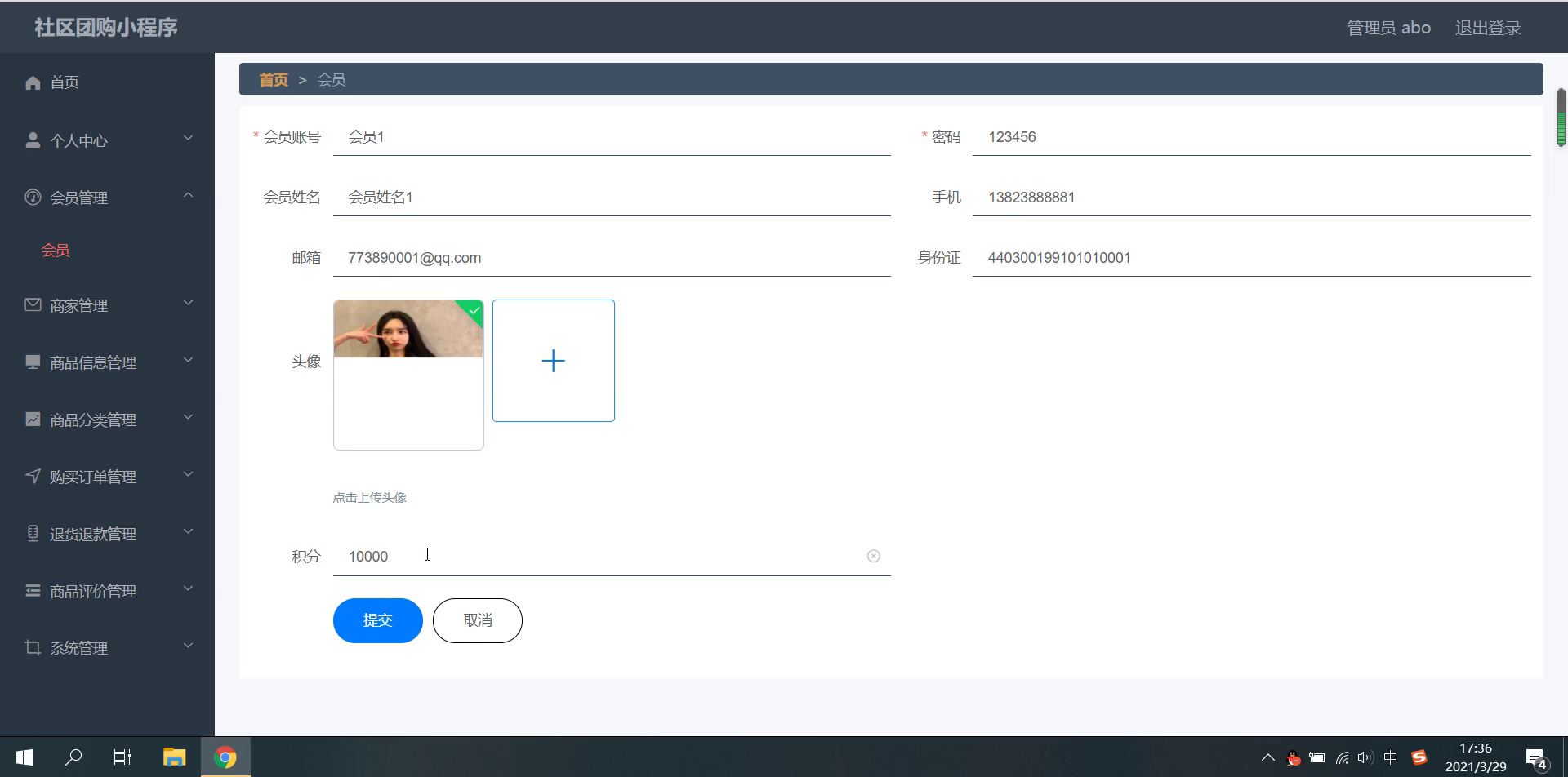This screenshot has width=1568, height=777.
Task: Click the battery tray icon
Action: coord(1317,757)
